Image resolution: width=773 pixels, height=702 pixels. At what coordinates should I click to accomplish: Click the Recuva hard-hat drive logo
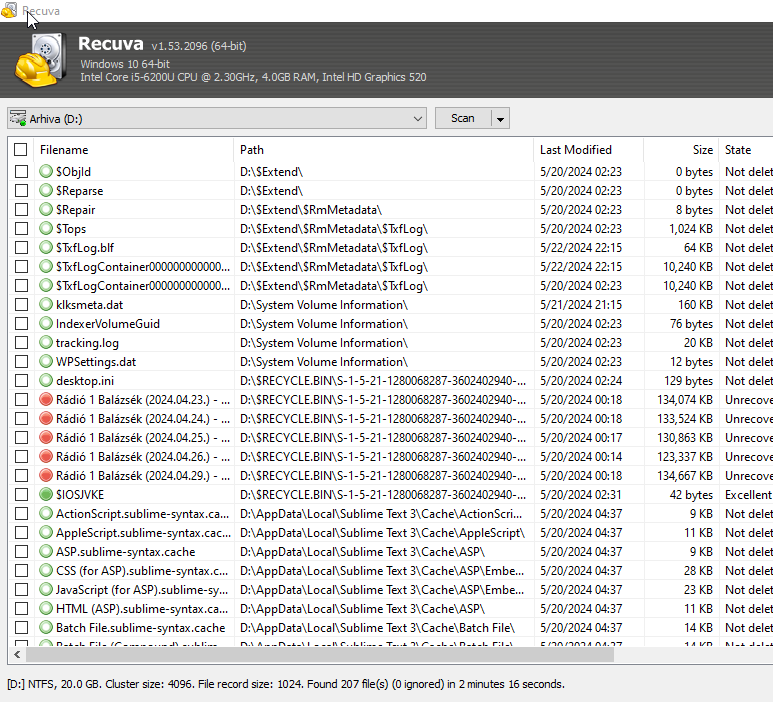click(41, 60)
